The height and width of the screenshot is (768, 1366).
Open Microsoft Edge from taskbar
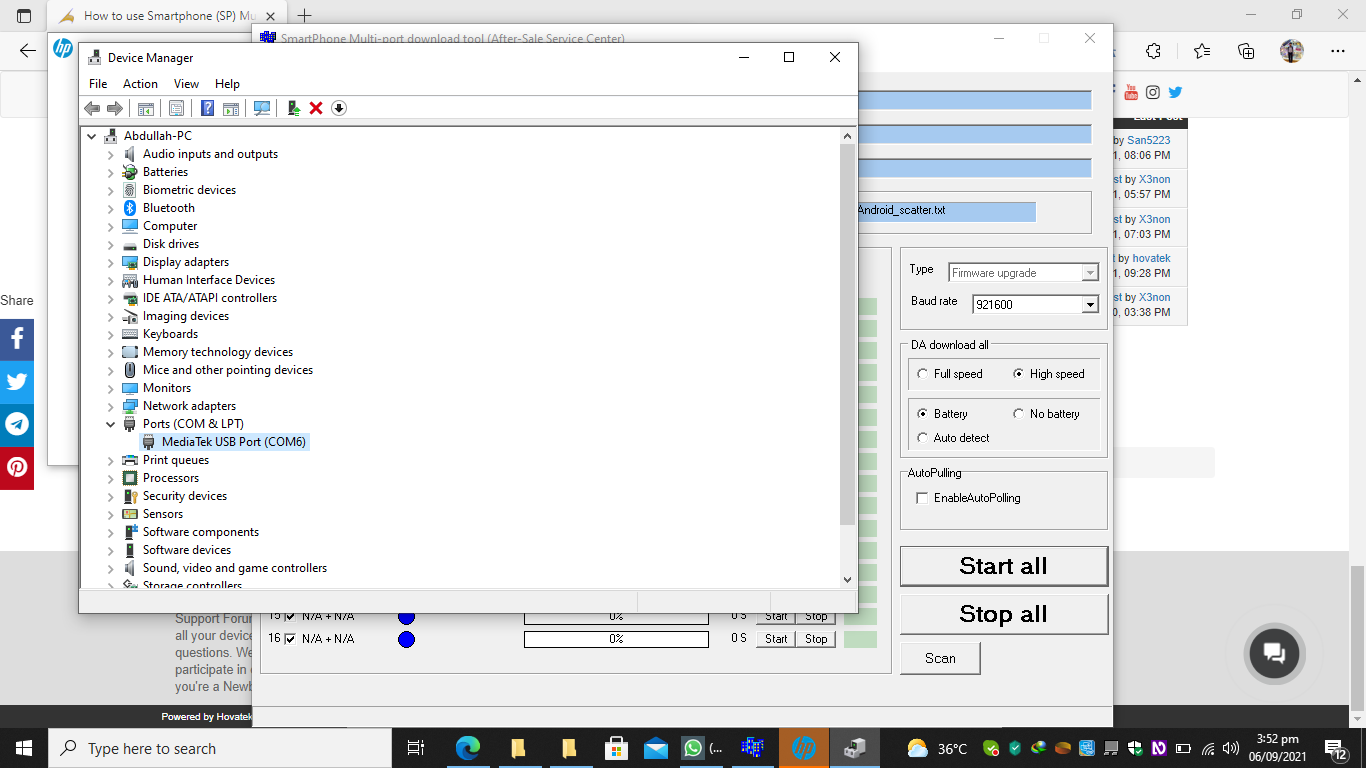point(467,748)
